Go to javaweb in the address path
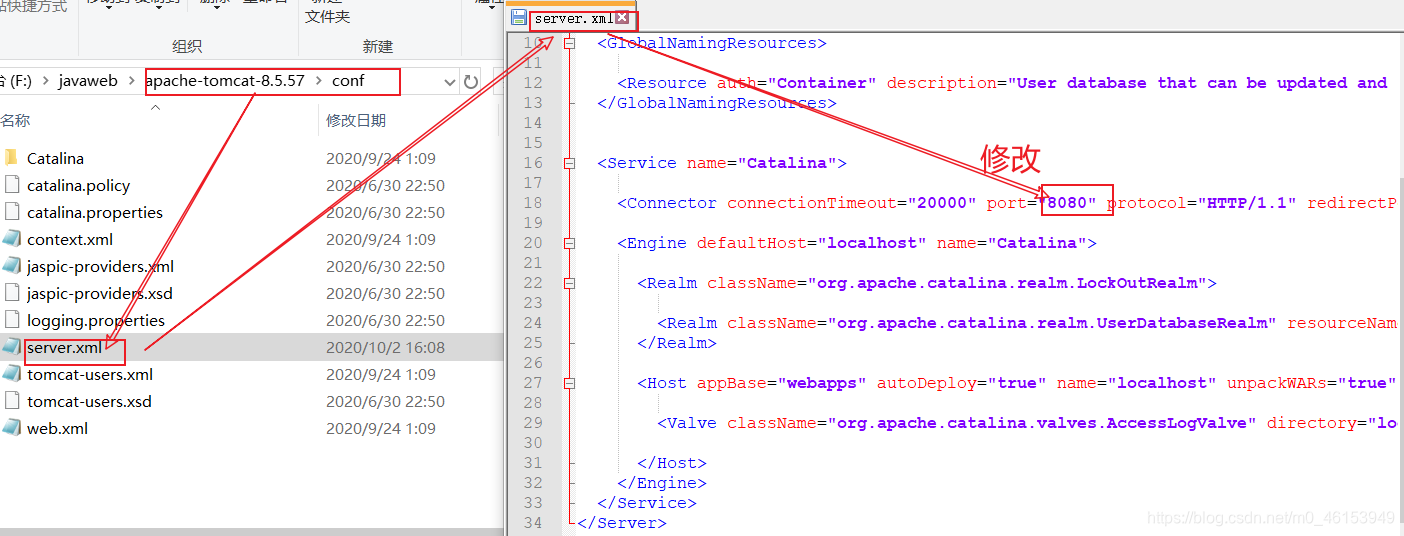 tap(88, 81)
